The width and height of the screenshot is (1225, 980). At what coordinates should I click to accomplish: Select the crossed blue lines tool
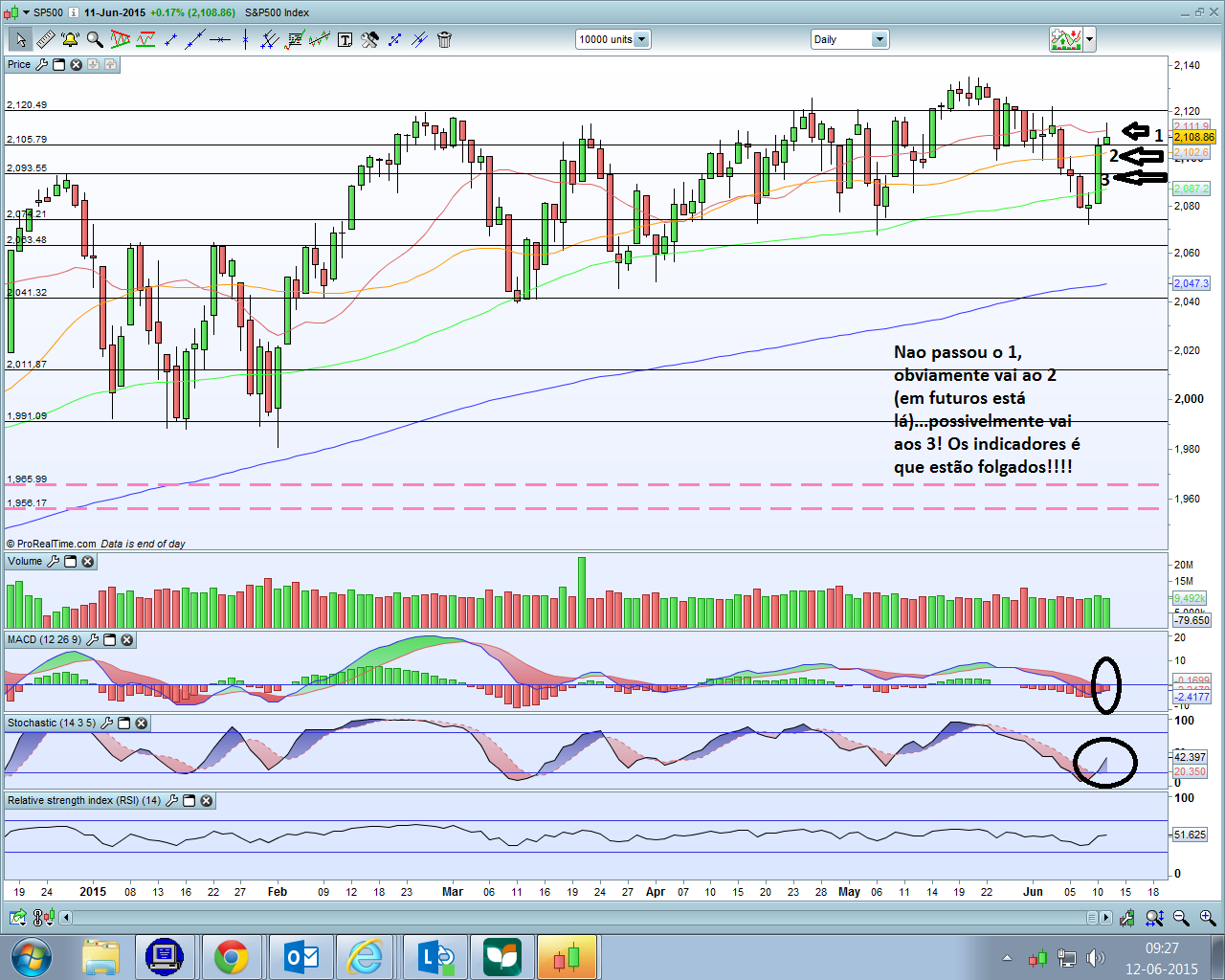(419, 39)
